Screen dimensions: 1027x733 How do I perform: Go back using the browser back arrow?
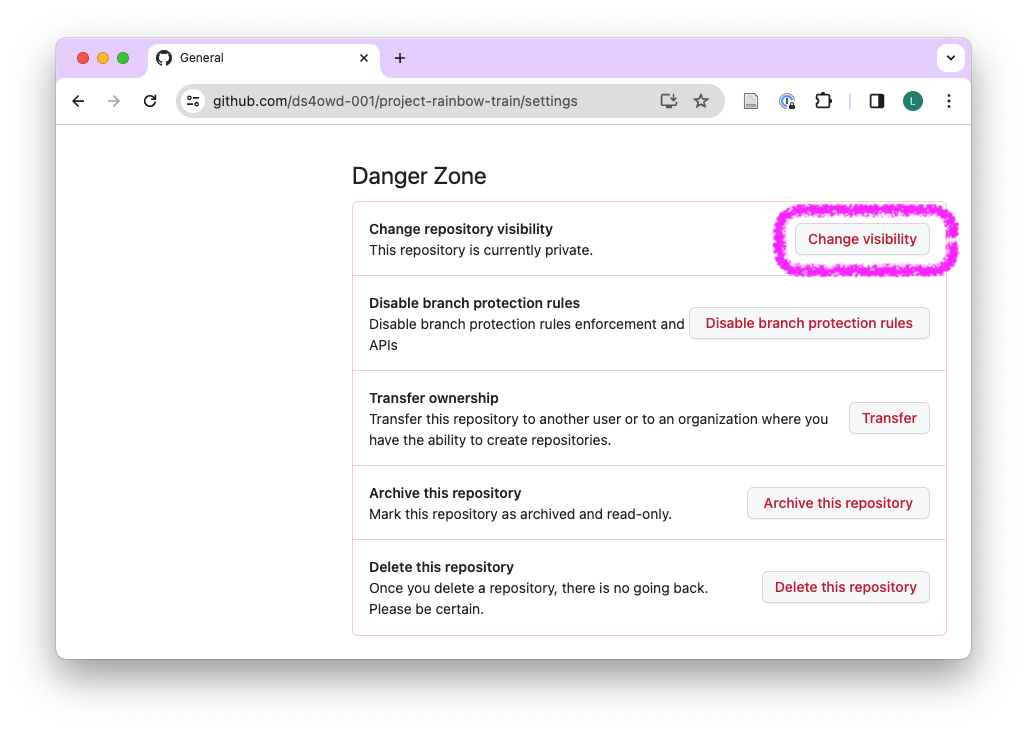tap(78, 101)
